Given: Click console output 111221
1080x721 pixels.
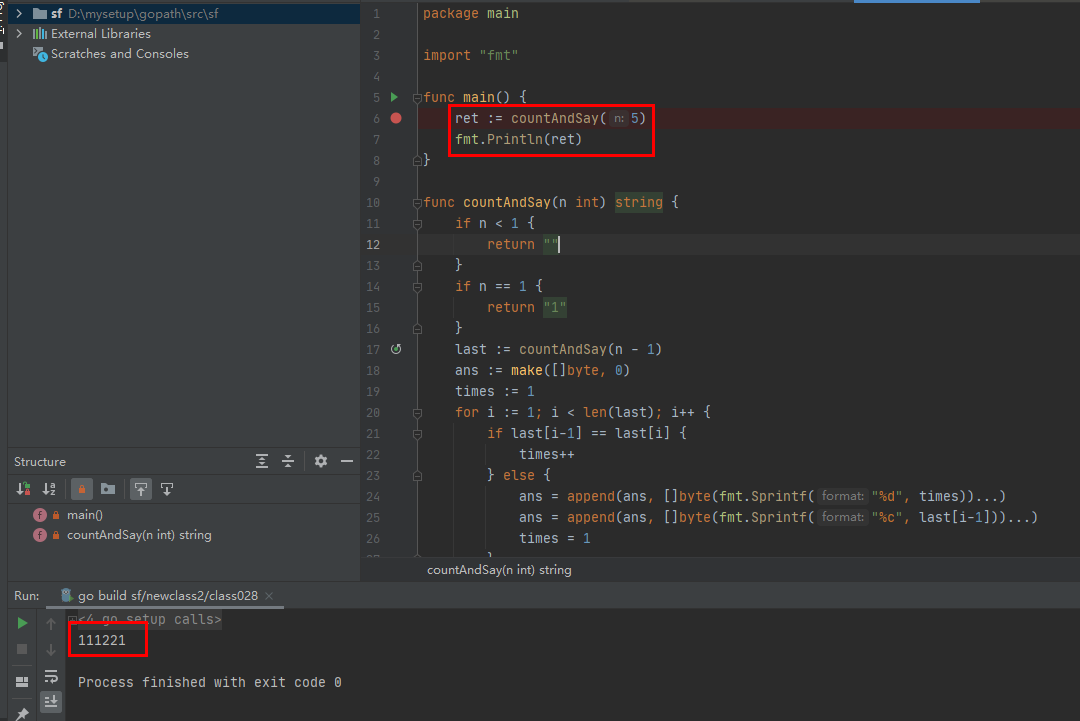Looking at the screenshot, I should (x=102, y=640).
